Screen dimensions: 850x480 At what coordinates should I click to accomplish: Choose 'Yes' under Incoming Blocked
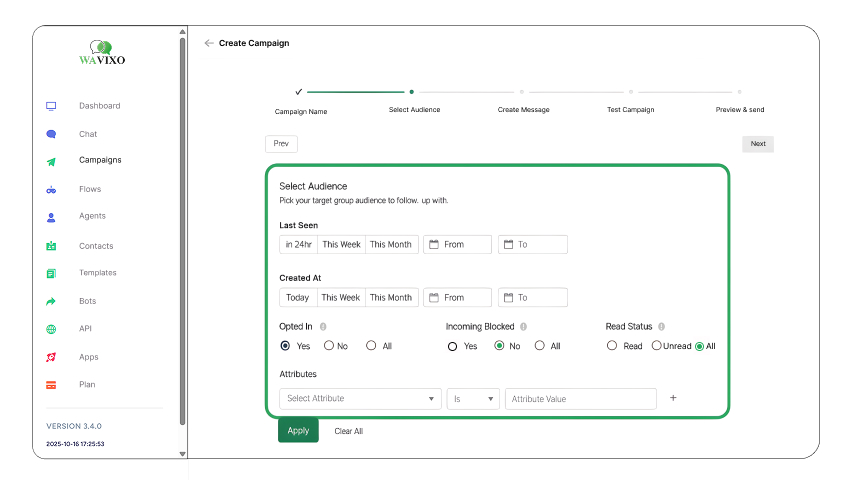[452, 346]
